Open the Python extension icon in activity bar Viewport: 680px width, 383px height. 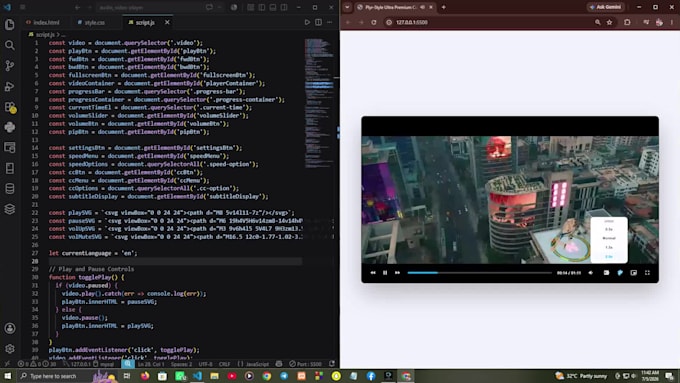click(x=10, y=127)
